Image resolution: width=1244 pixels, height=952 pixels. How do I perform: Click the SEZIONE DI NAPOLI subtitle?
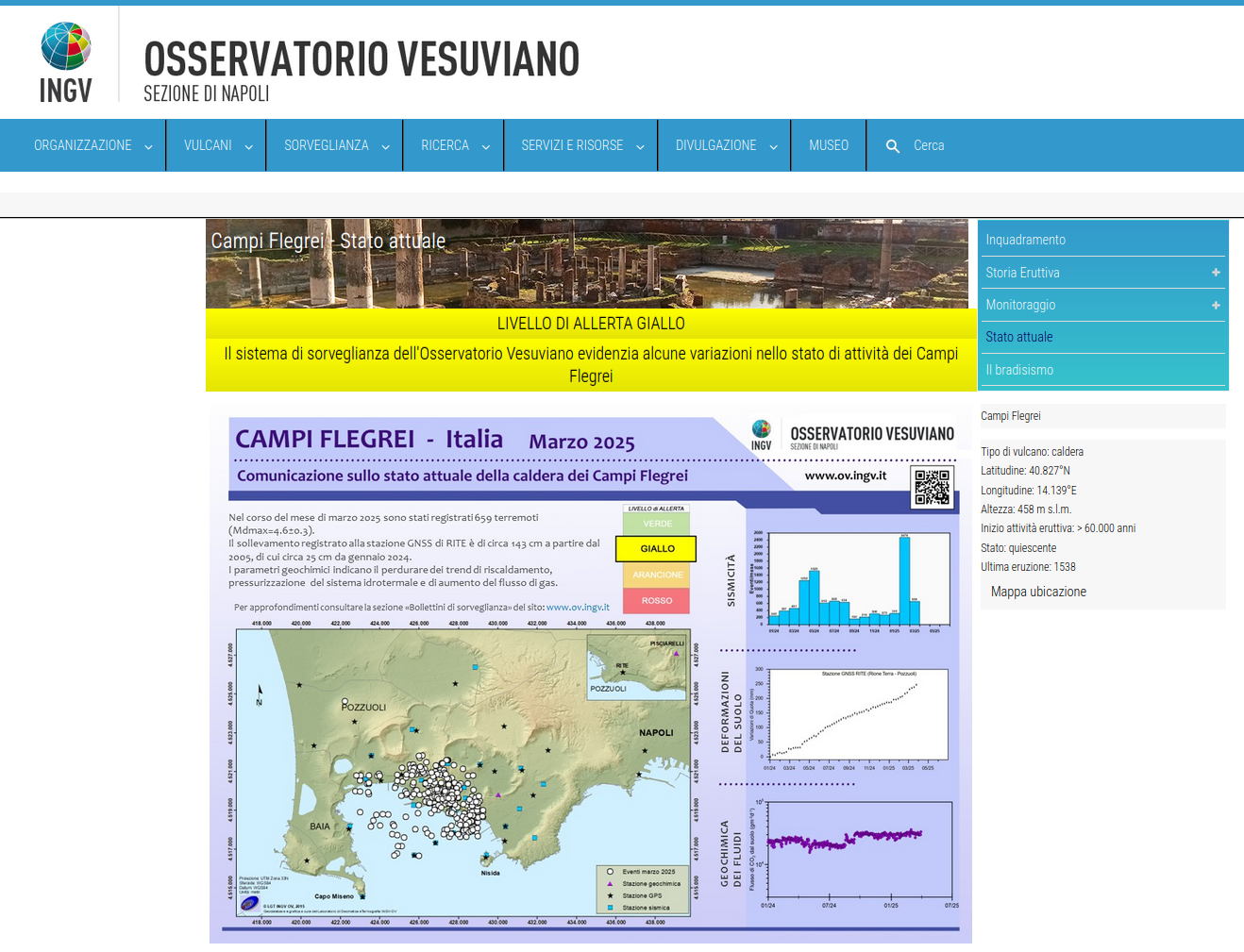207,93
